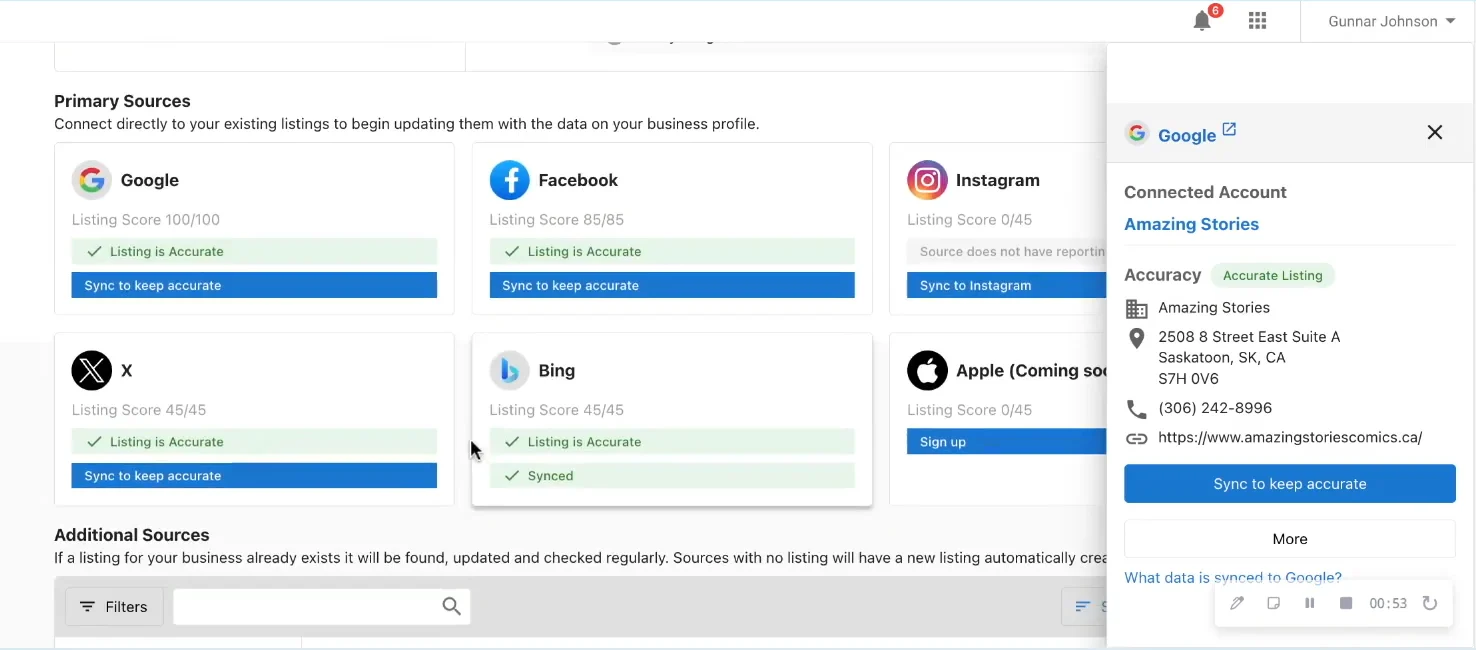Sync X card to keep accurate
This screenshot has width=1476, height=650.
pyautogui.click(x=254, y=475)
